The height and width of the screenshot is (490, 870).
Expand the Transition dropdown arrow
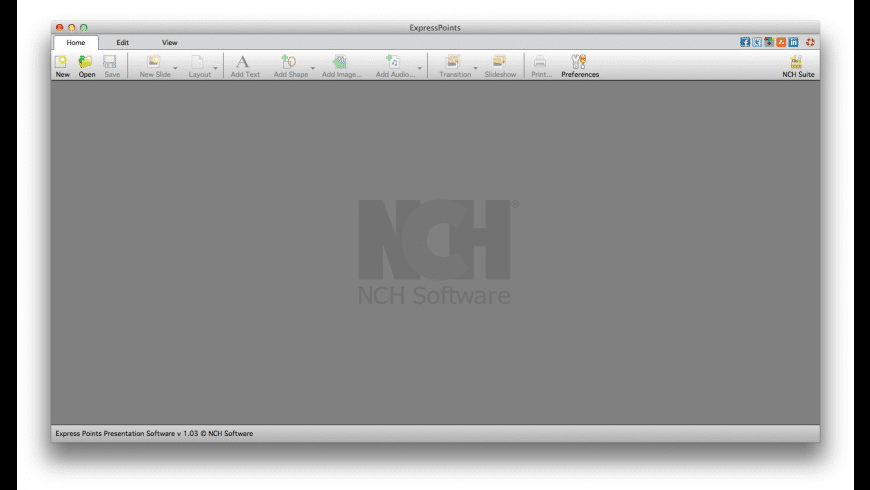[476, 68]
